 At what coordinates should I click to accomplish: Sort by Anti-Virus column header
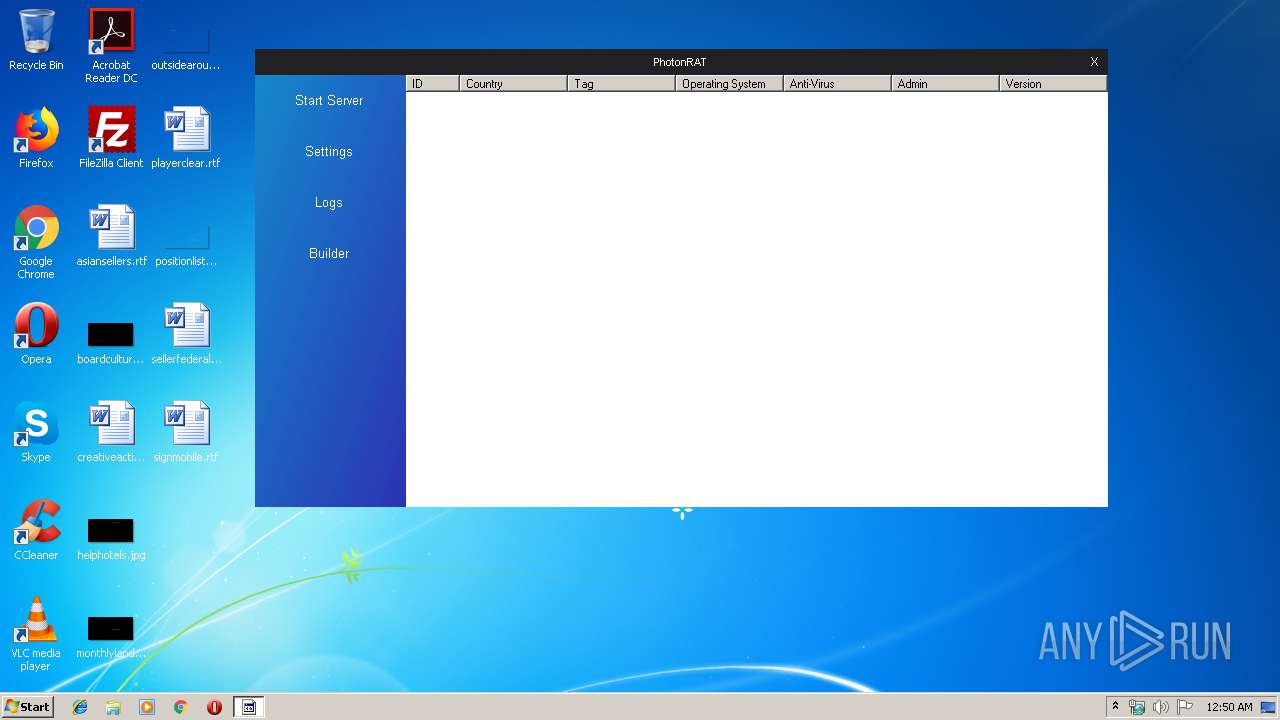pyautogui.click(x=837, y=84)
